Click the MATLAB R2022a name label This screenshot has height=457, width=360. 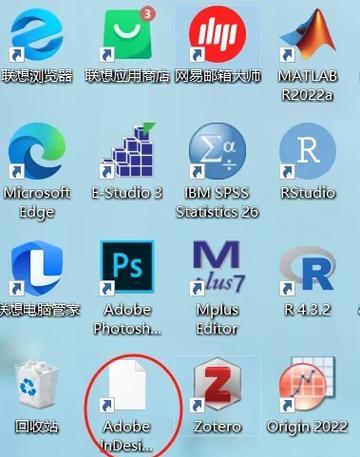coord(307,85)
